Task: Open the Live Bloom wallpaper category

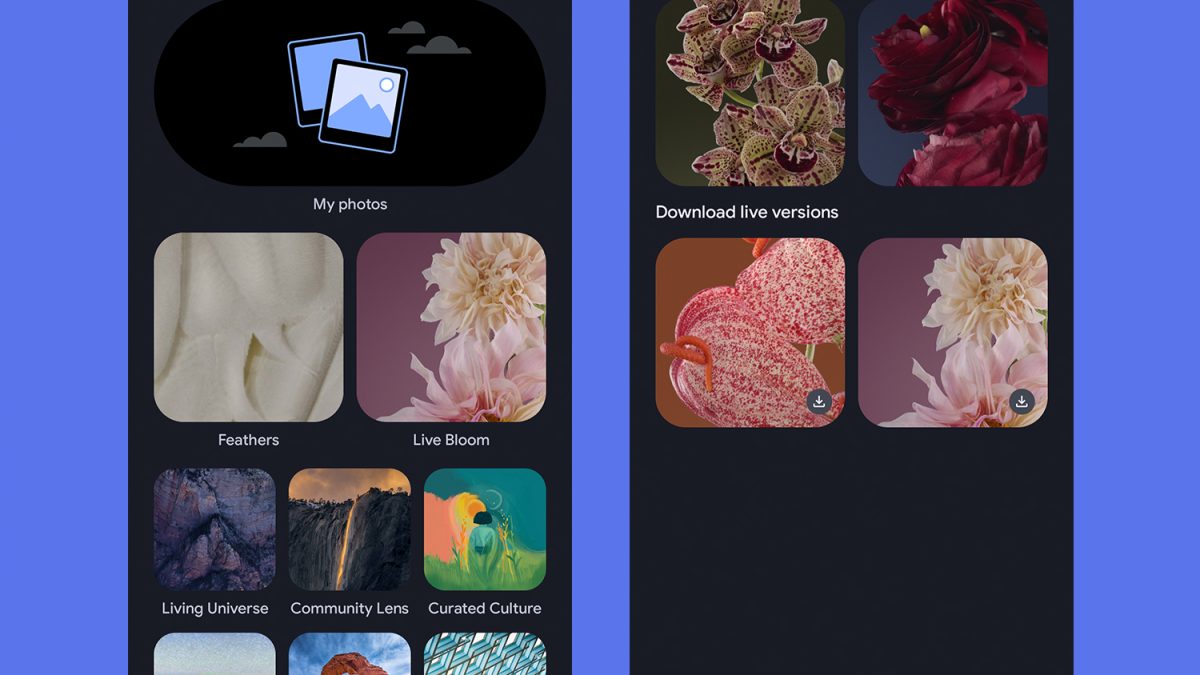Action: [451, 327]
